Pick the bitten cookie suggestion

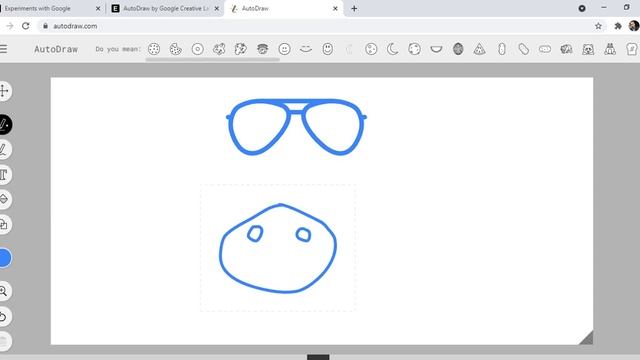pos(176,49)
